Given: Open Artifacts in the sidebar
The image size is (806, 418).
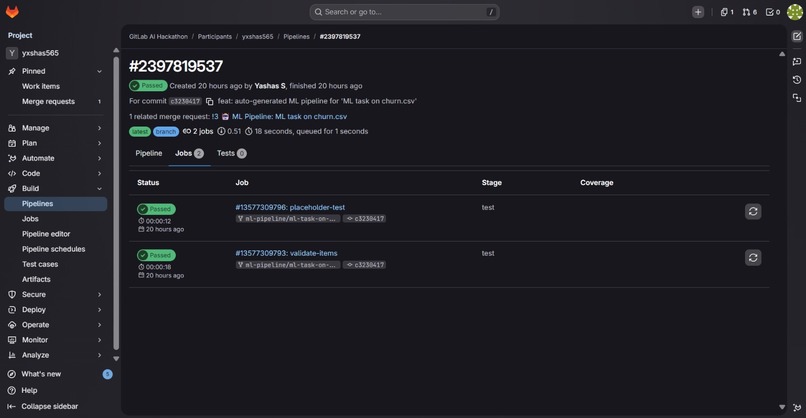Looking at the screenshot, I should coord(56,280).
